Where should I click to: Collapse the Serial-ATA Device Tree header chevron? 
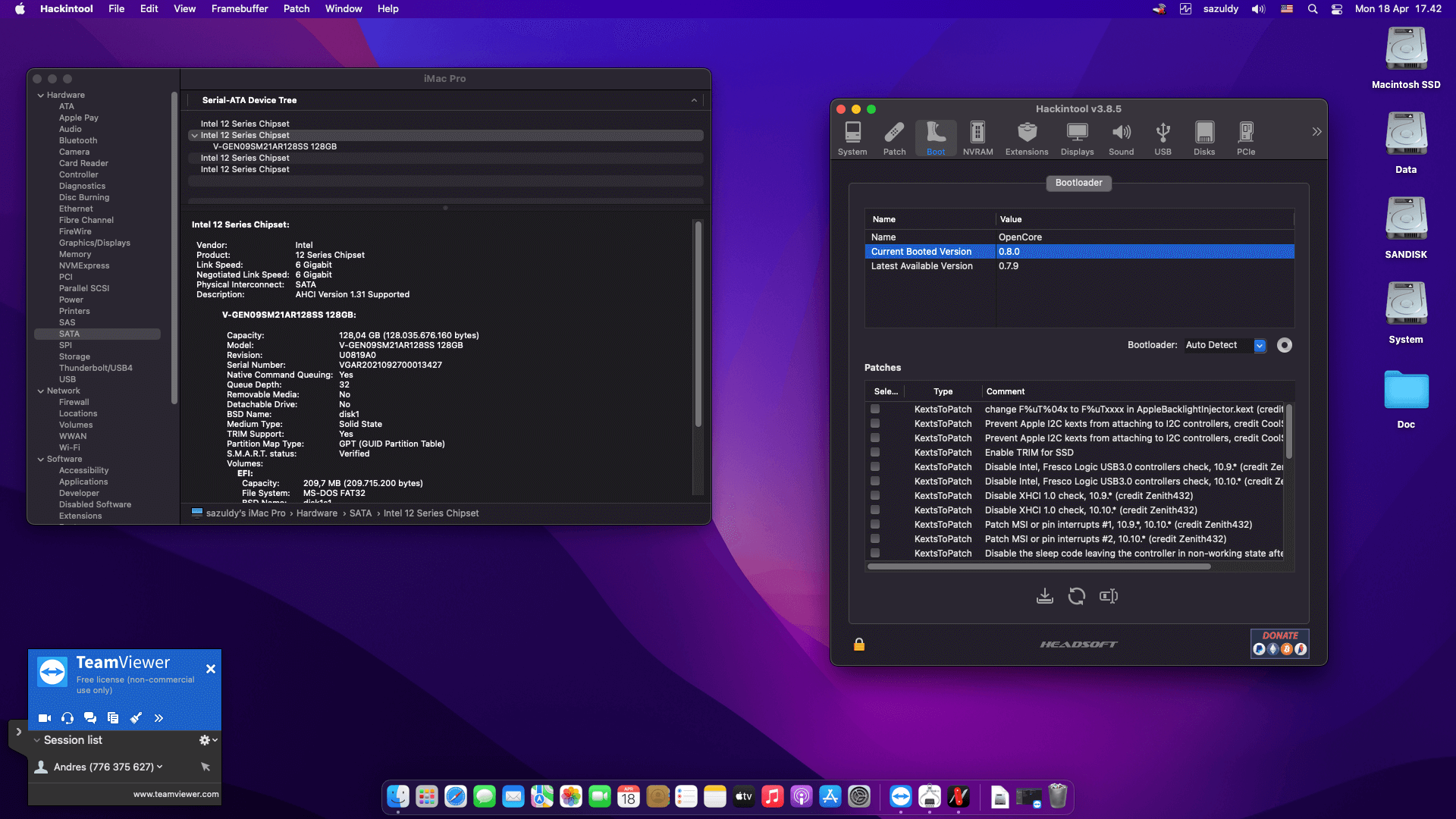point(694,100)
